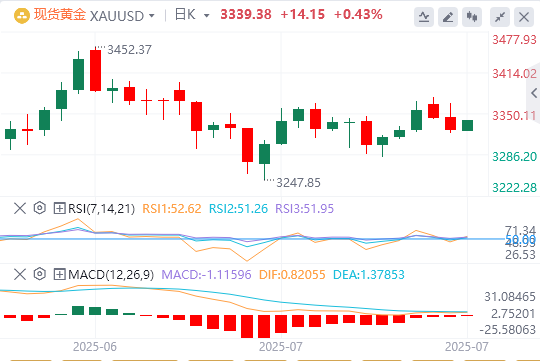Click the 3477.93 price axis label
Screen dimensions: 540x361
coord(514,40)
